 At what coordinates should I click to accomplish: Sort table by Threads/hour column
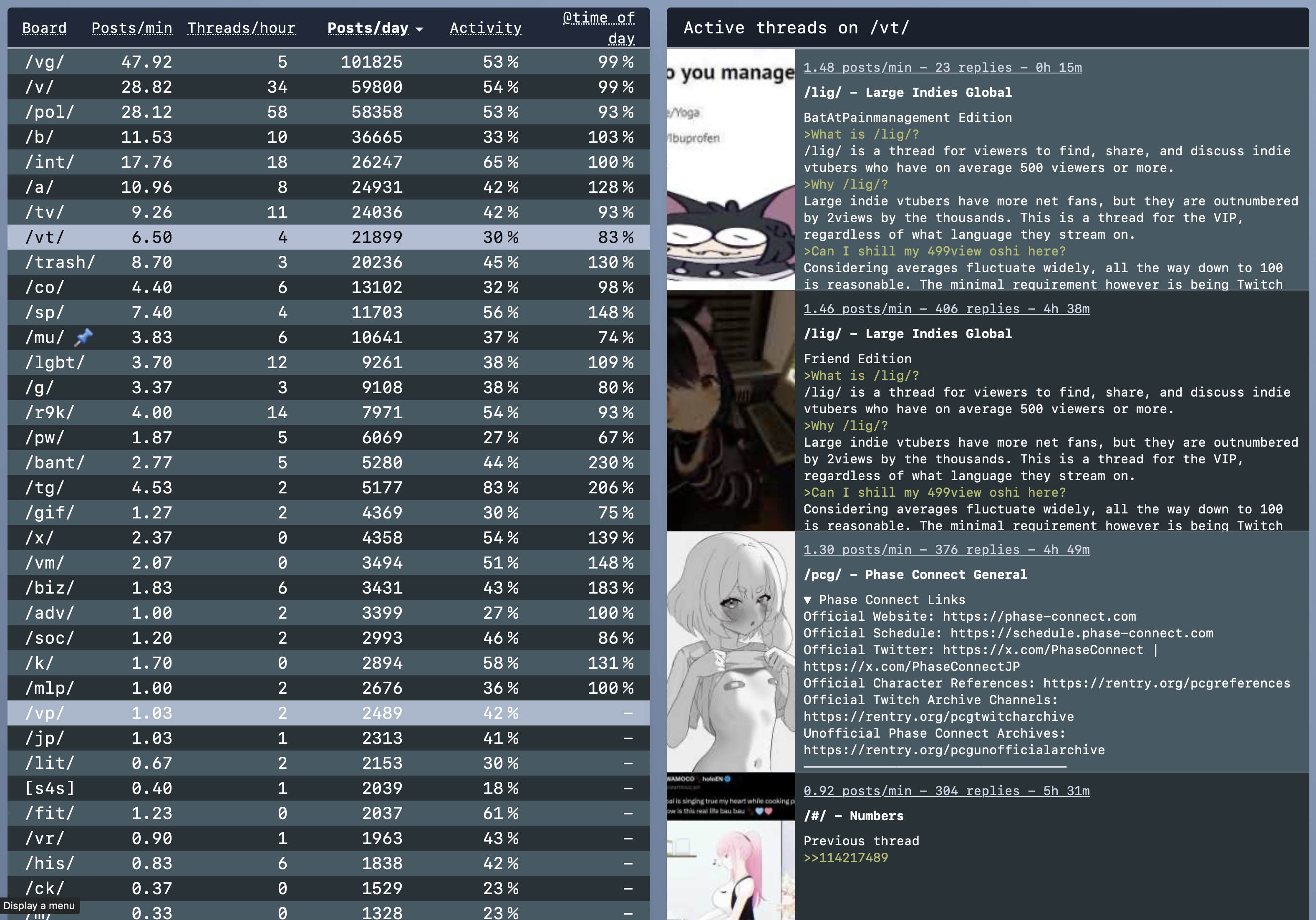[x=241, y=28]
